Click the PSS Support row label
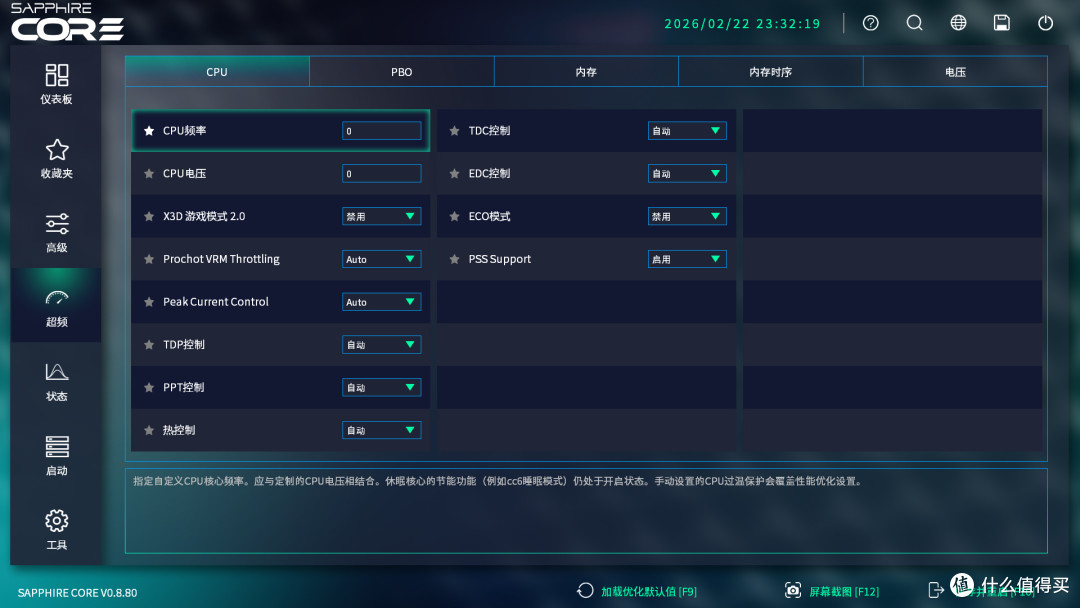Screen dimensions: 1080x608 tap(499, 259)
